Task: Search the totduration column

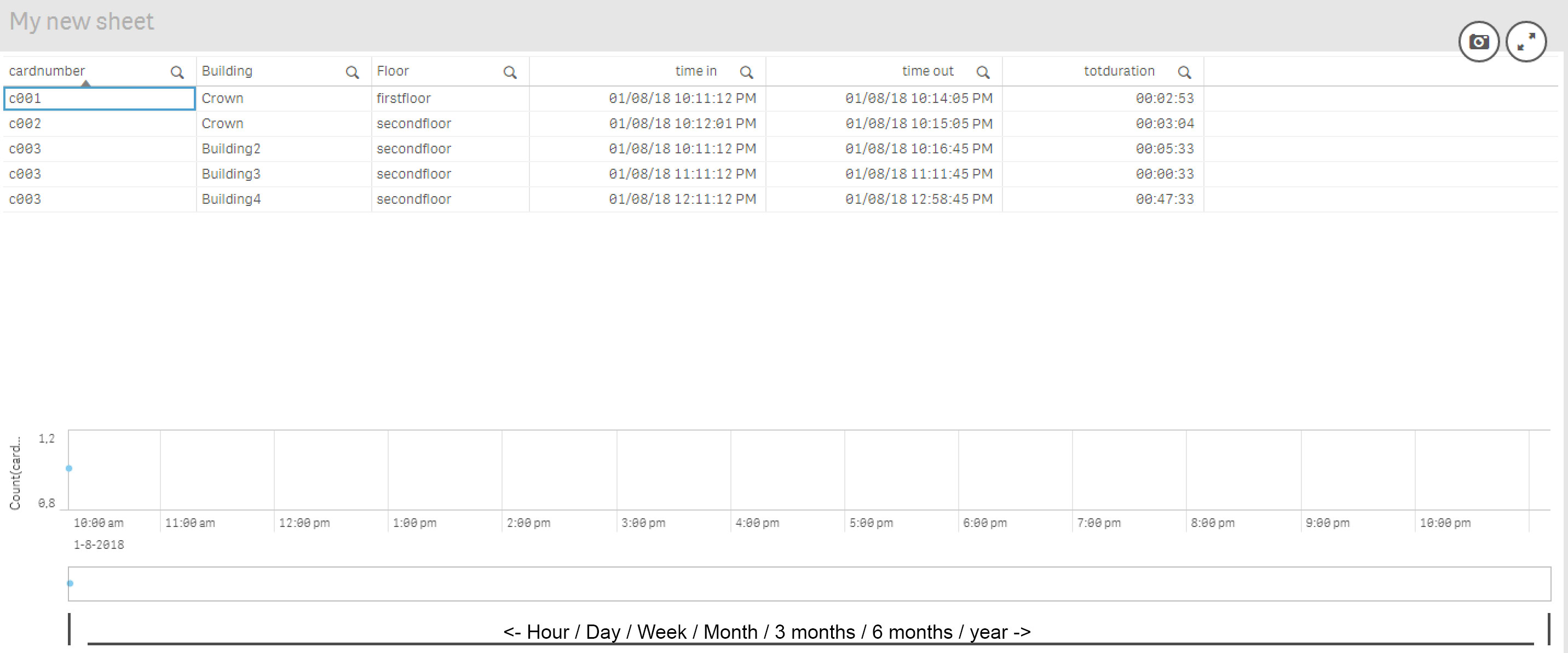Action: click(1184, 72)
